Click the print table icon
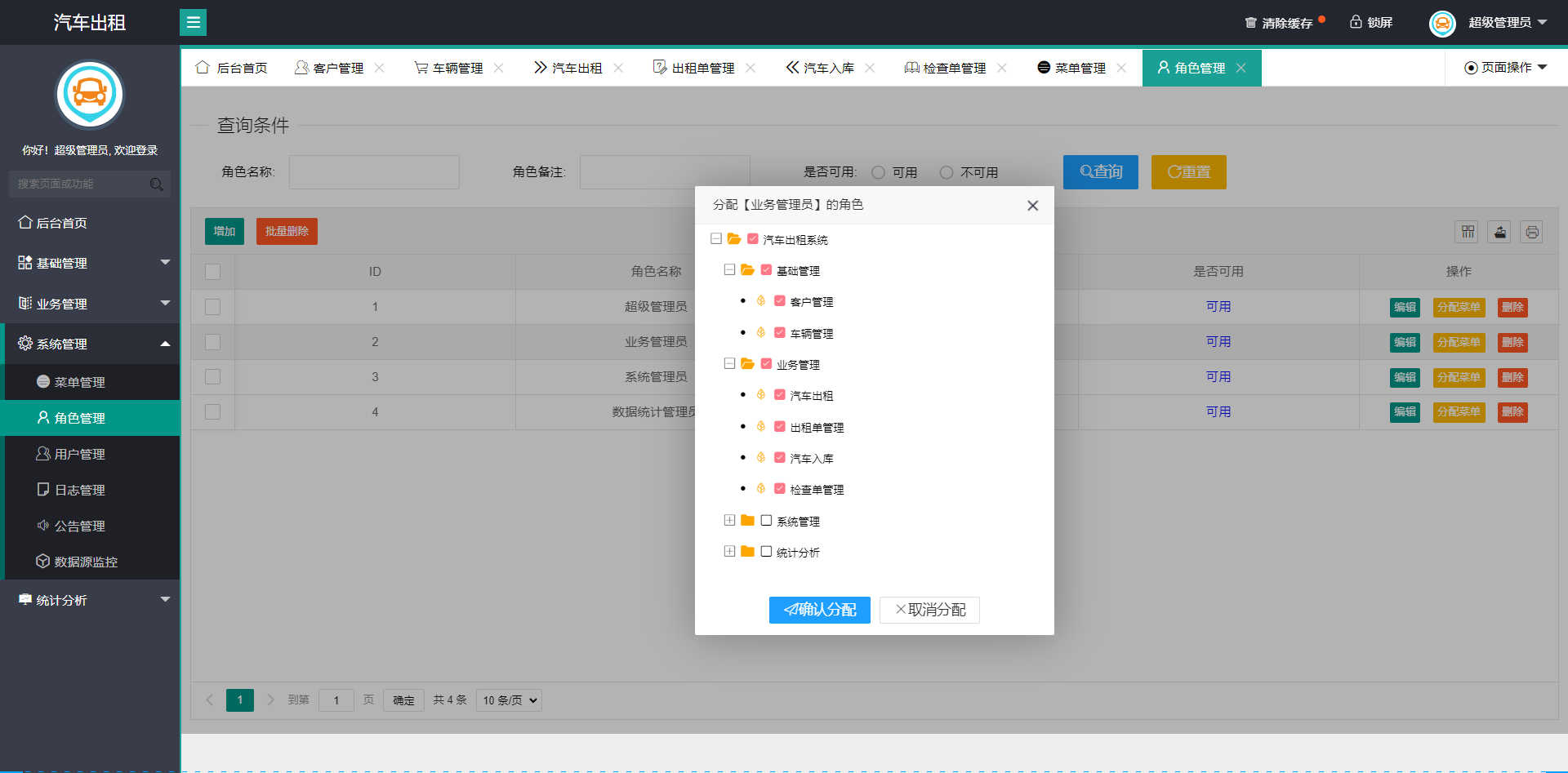The height and width of the screenshot is (773, 1568). (x=1532, y=232)
